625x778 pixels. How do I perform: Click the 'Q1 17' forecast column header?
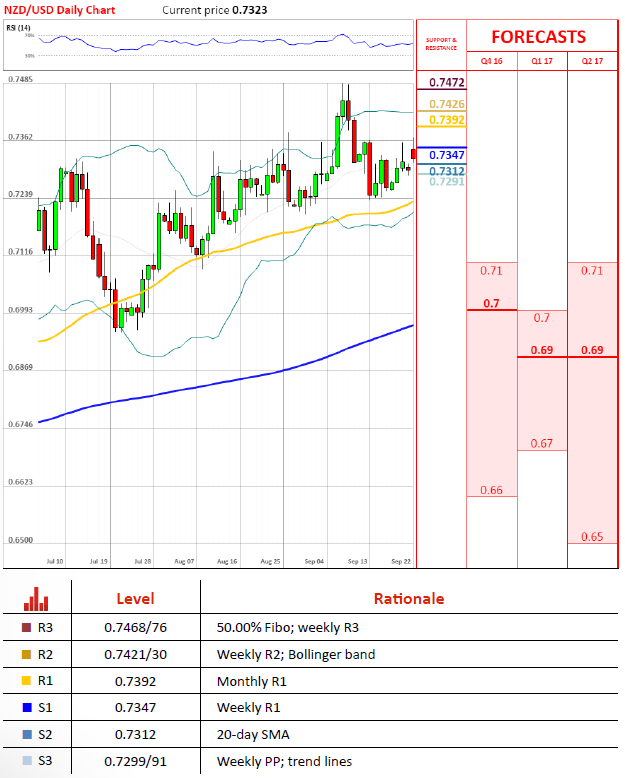(x=542, y=61)
